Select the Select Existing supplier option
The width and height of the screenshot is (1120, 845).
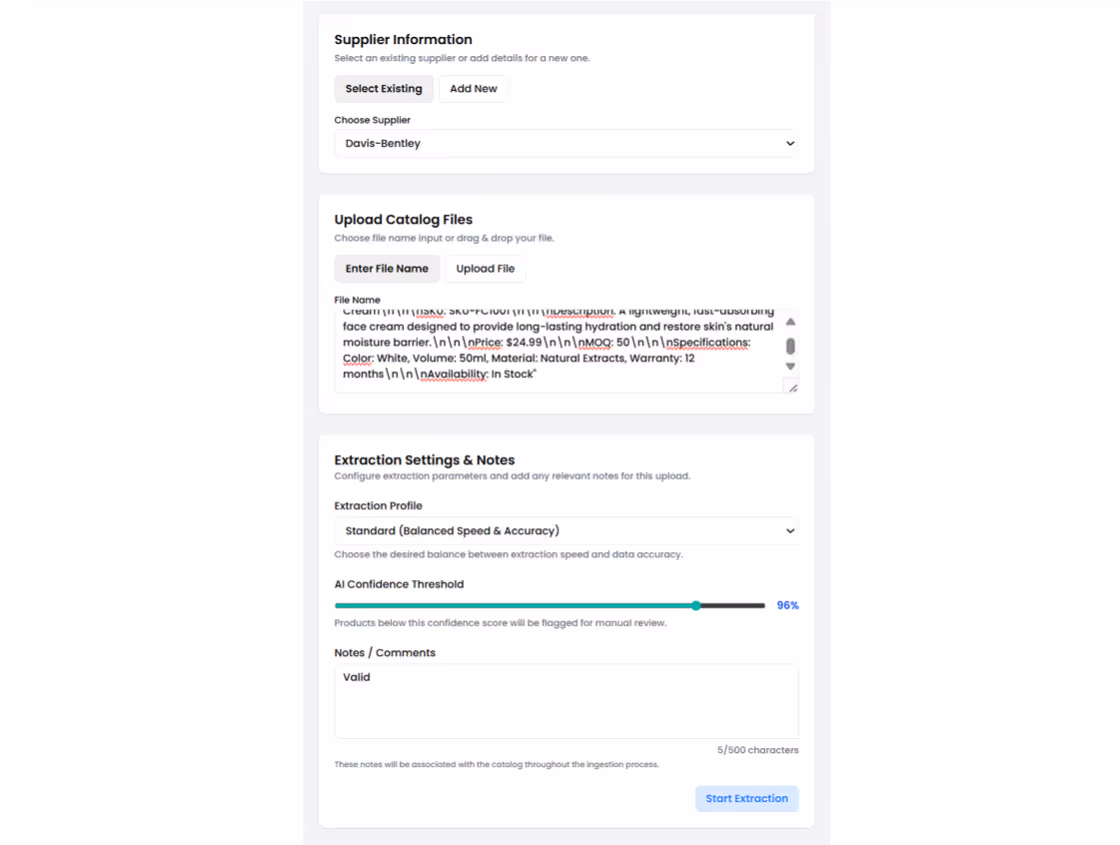pos(383,88)
